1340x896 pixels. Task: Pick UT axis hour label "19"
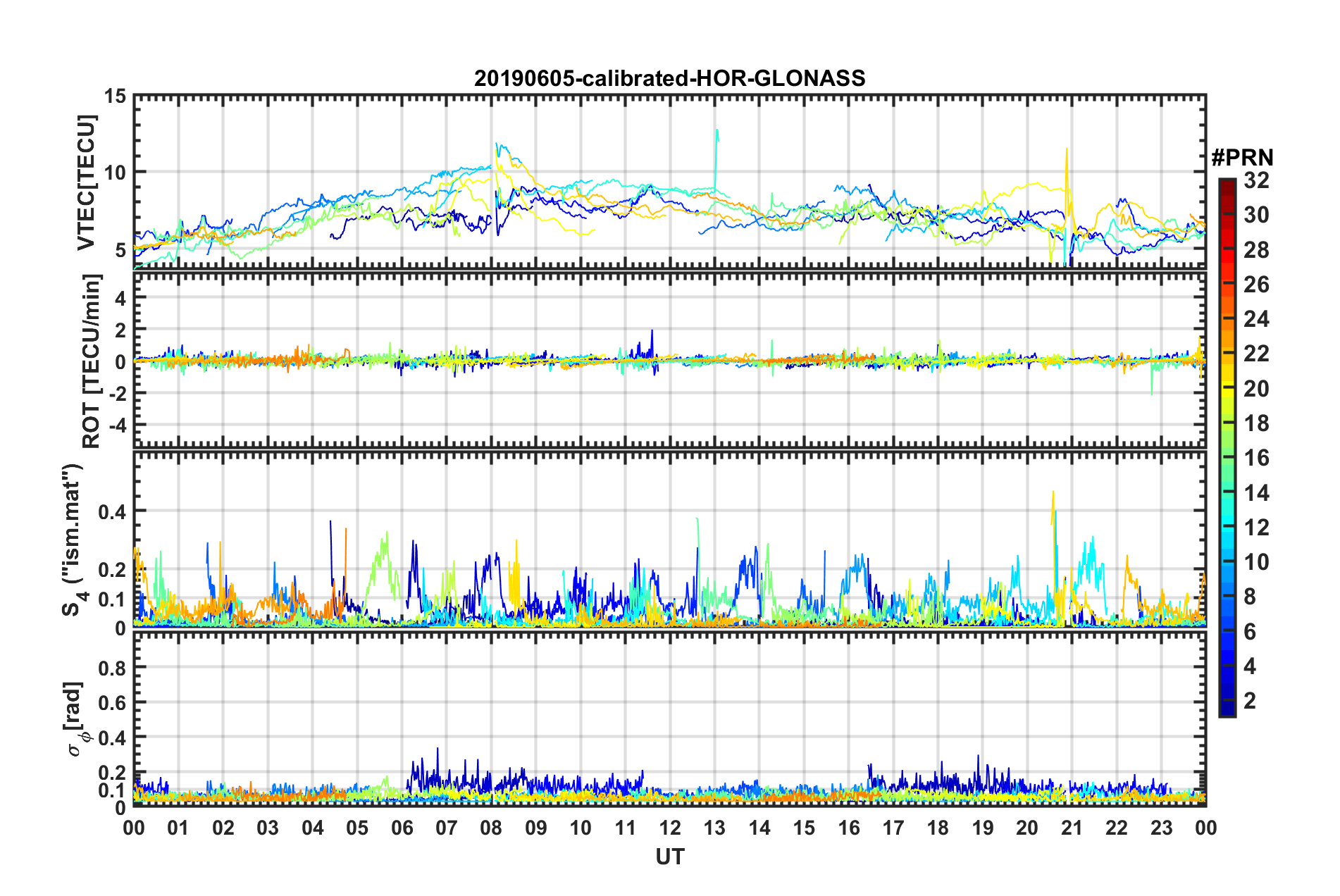983,828
